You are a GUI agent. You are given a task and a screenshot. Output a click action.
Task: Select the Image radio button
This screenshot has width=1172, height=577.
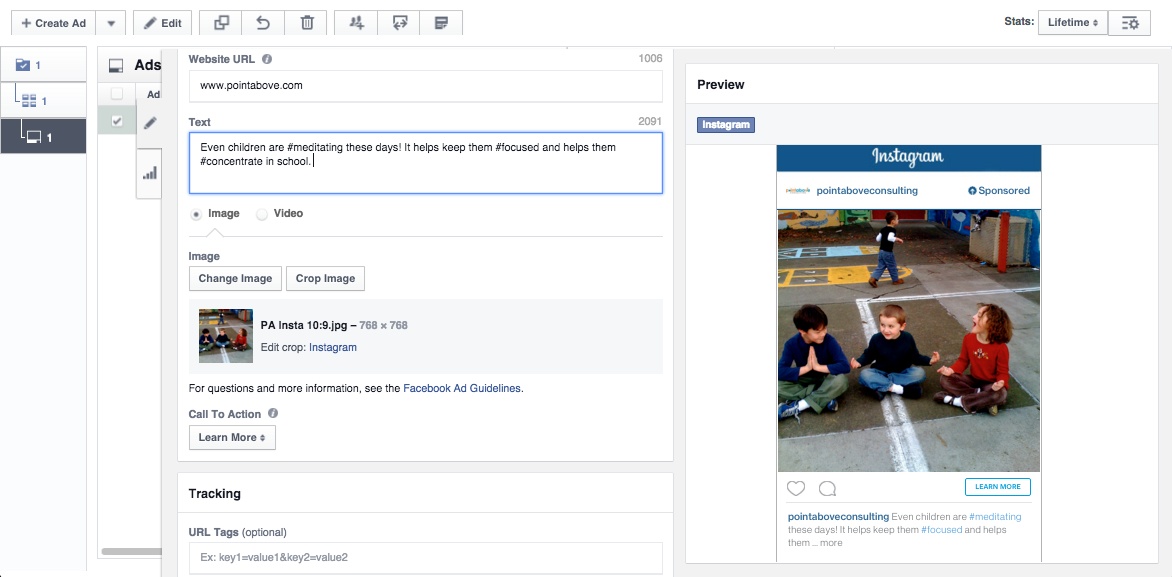[x=196, y=213]
